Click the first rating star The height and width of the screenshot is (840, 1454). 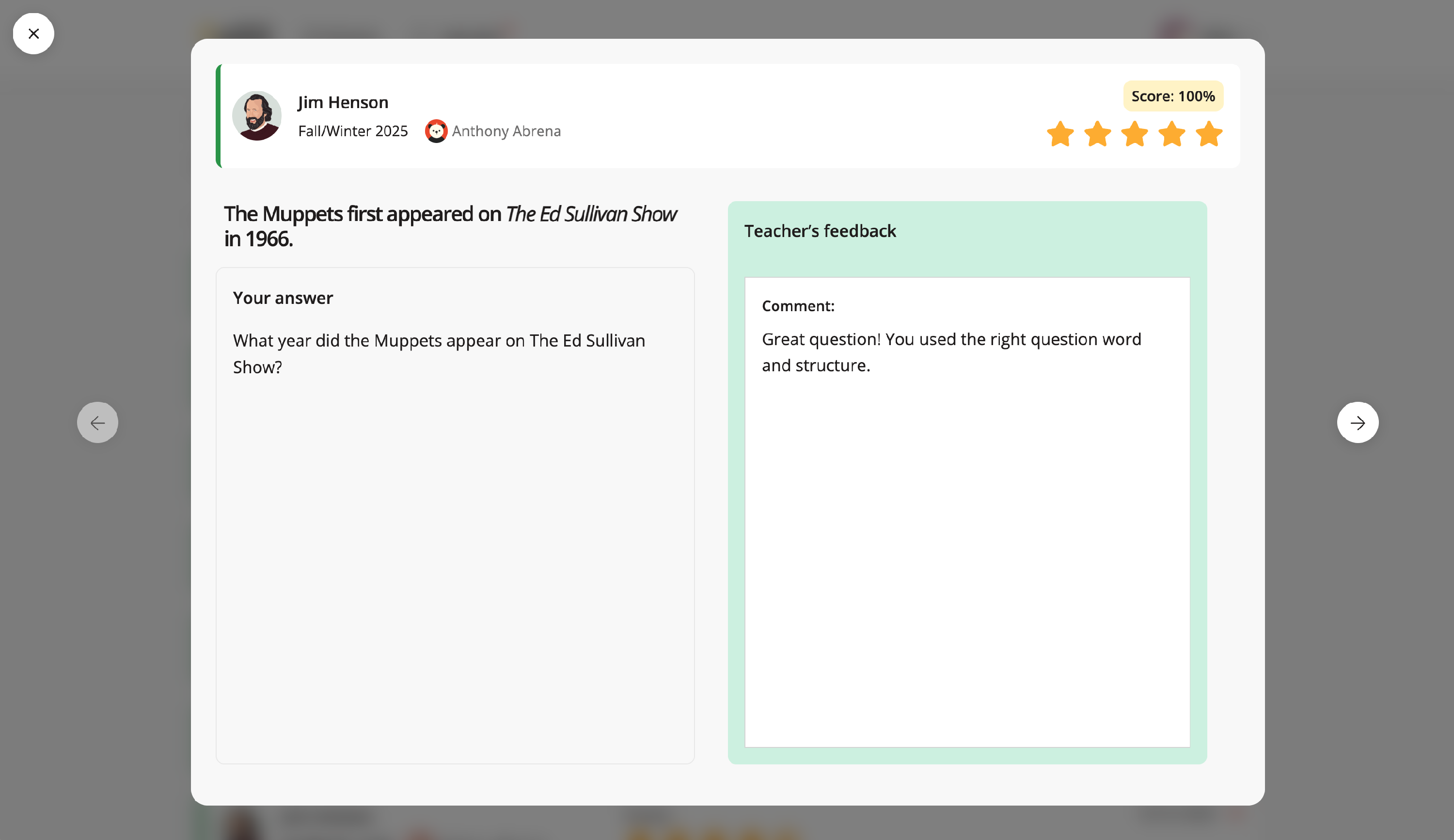coord(1060,134)
